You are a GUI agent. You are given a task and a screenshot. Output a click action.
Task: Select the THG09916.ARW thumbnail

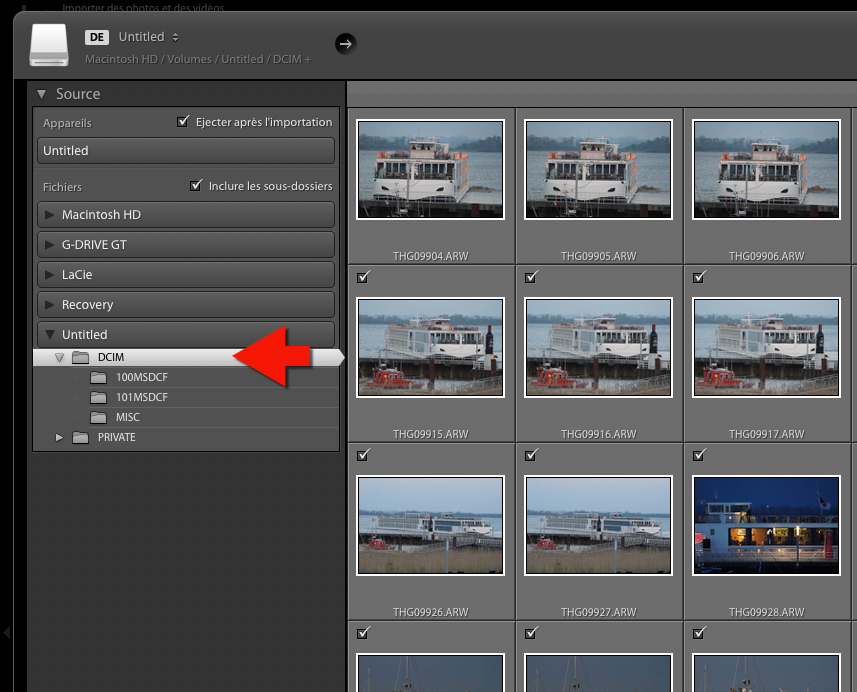(598, 348)
